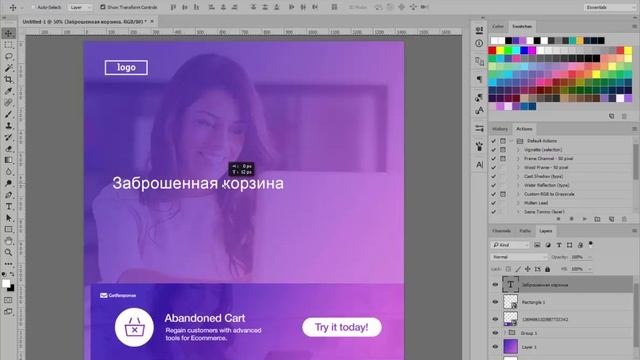Open the Edit Toolbar three-dots menu
Screen dimensions: 640x360
[x=8, y=264]
